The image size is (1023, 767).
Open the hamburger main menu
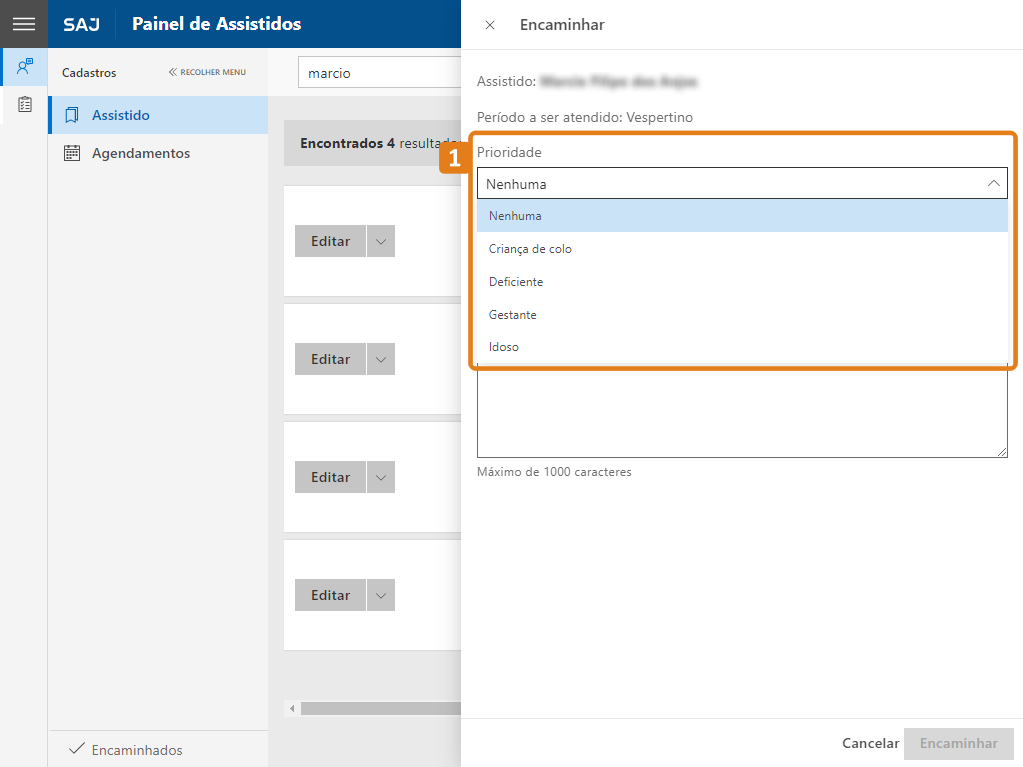pyautogui.click(x=23, y=24)
